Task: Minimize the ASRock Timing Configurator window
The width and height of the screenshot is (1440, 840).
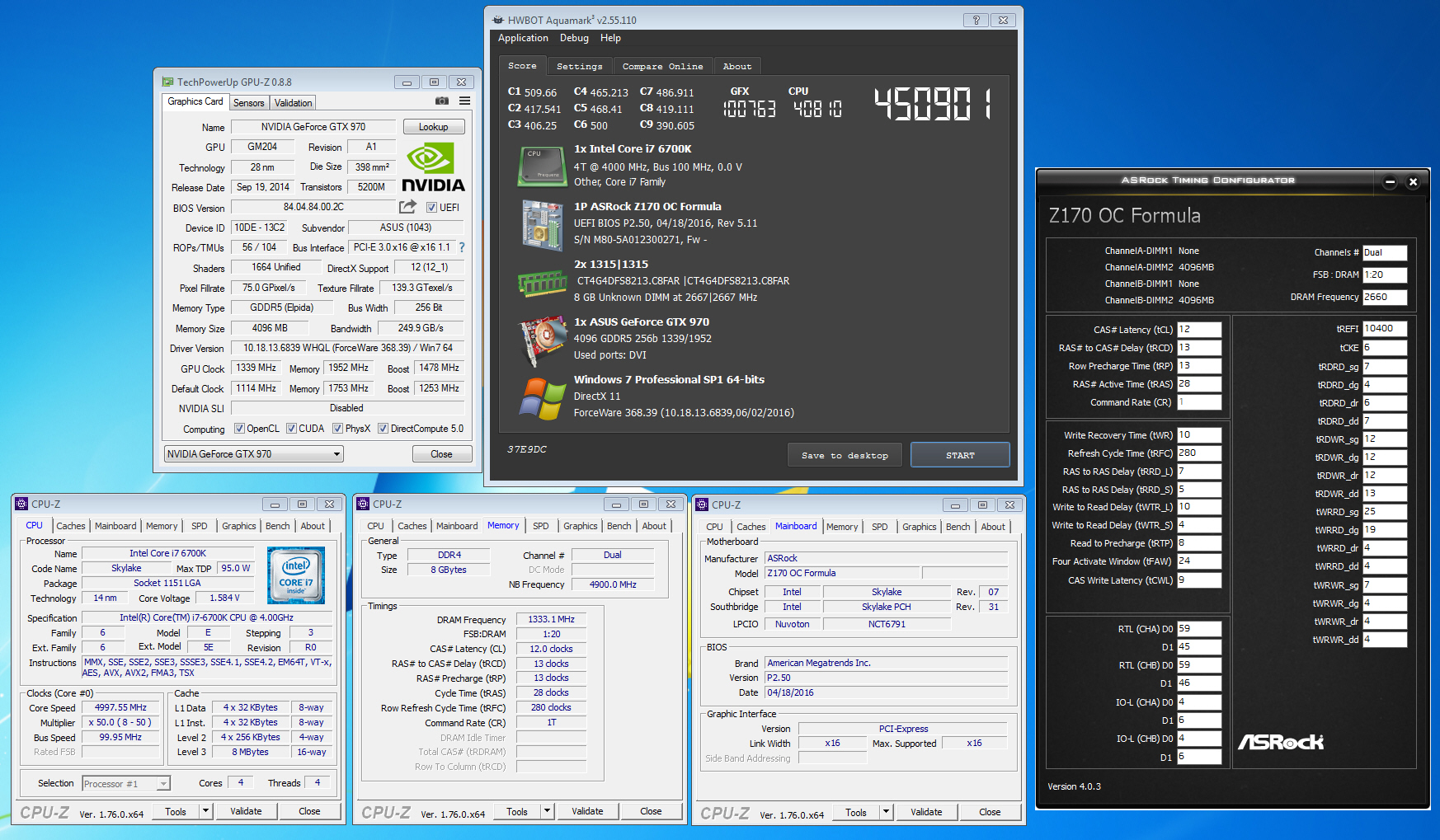Action: tap(1390, 182)
